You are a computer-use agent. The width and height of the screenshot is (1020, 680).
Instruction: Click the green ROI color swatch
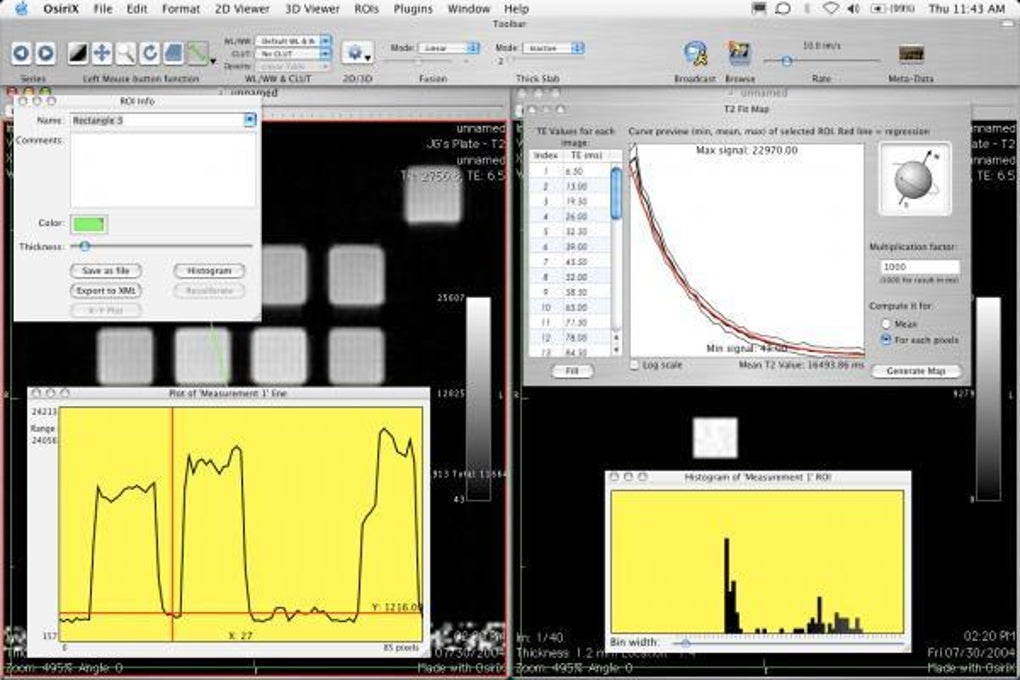pos(88,224)
